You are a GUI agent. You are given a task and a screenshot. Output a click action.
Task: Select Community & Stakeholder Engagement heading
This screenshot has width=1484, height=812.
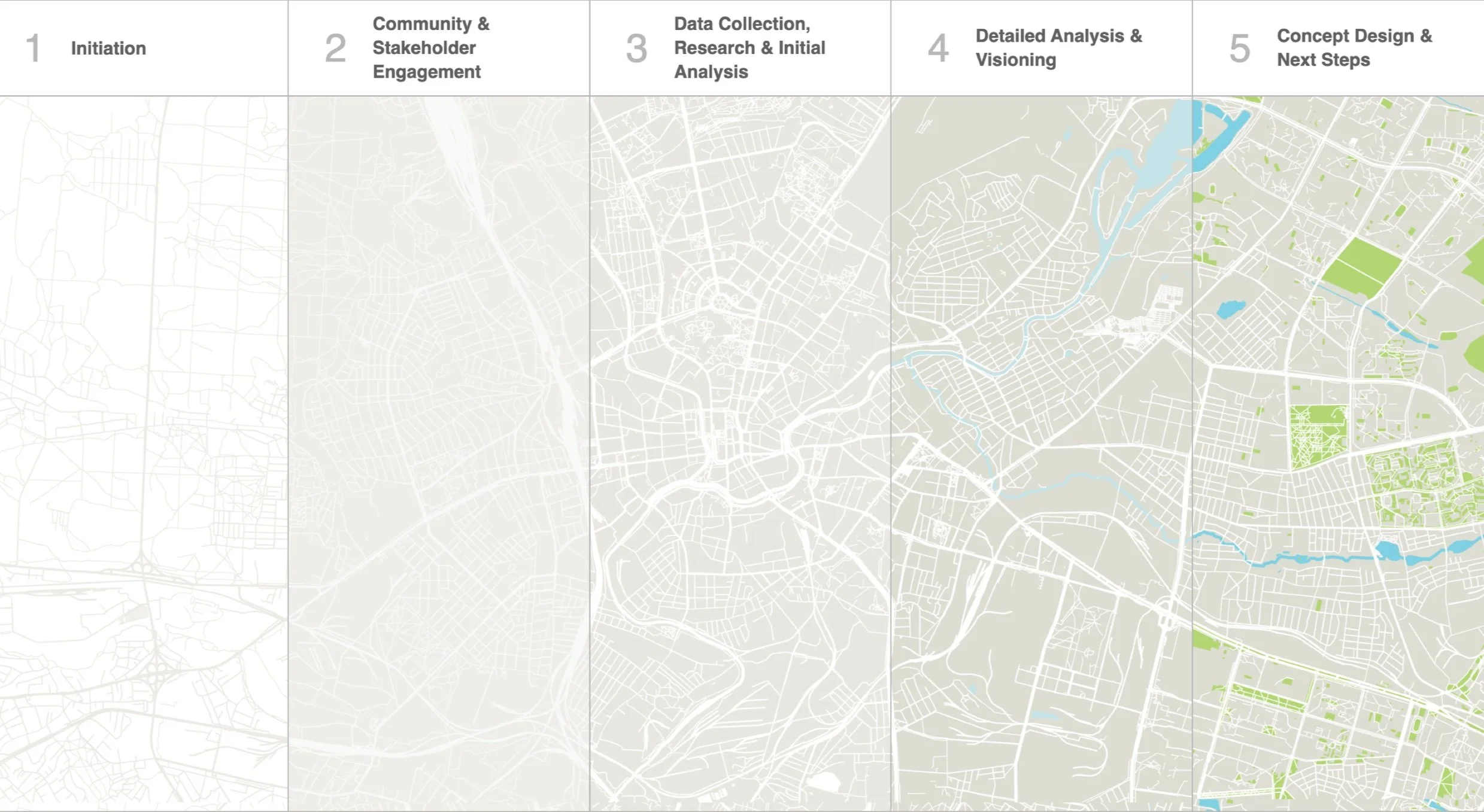[430, 48]
